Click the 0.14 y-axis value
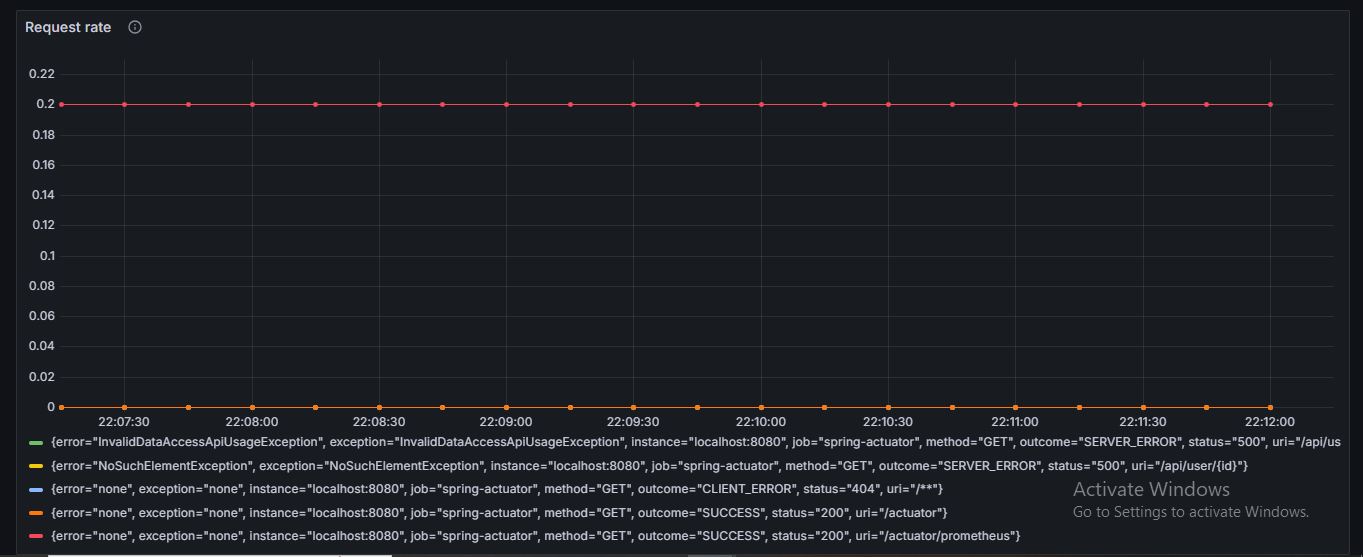This screenshot has height=557, width=1363. pyautogui.click(x=42, y=195)
